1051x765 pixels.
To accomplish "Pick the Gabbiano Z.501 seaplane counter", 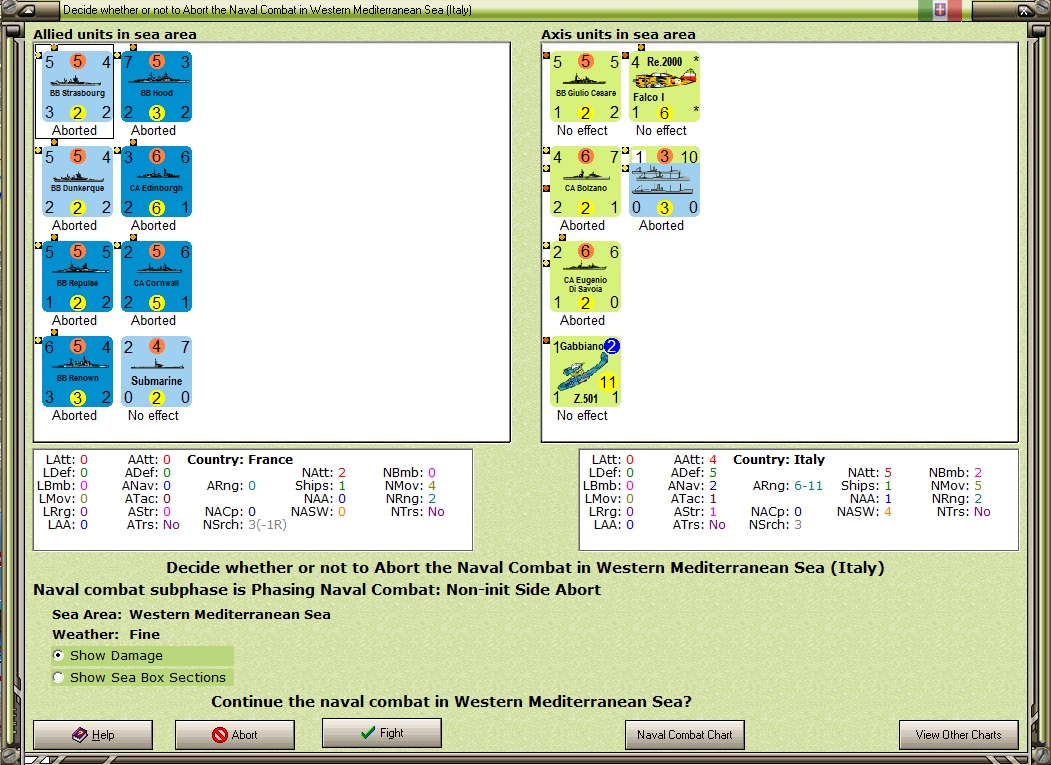I will (586, 372).
